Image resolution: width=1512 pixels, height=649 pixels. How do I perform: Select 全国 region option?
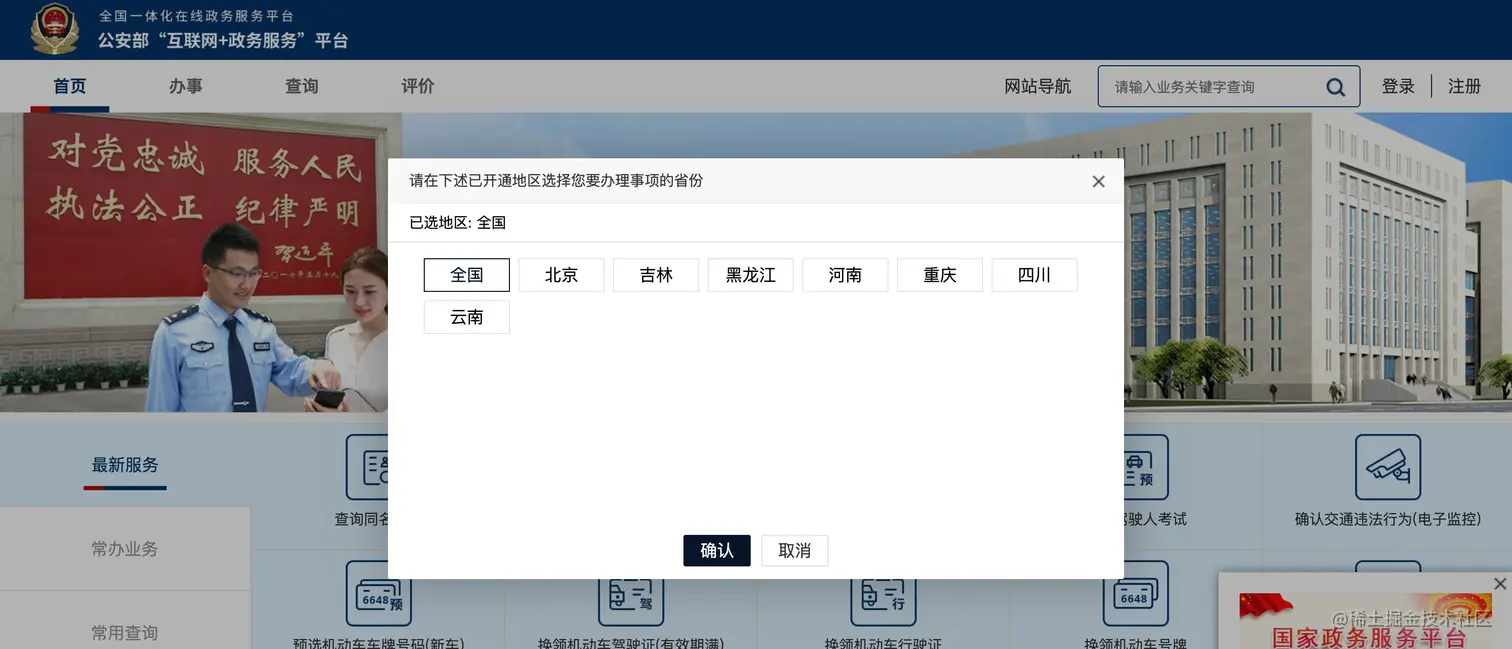point(467,275)
